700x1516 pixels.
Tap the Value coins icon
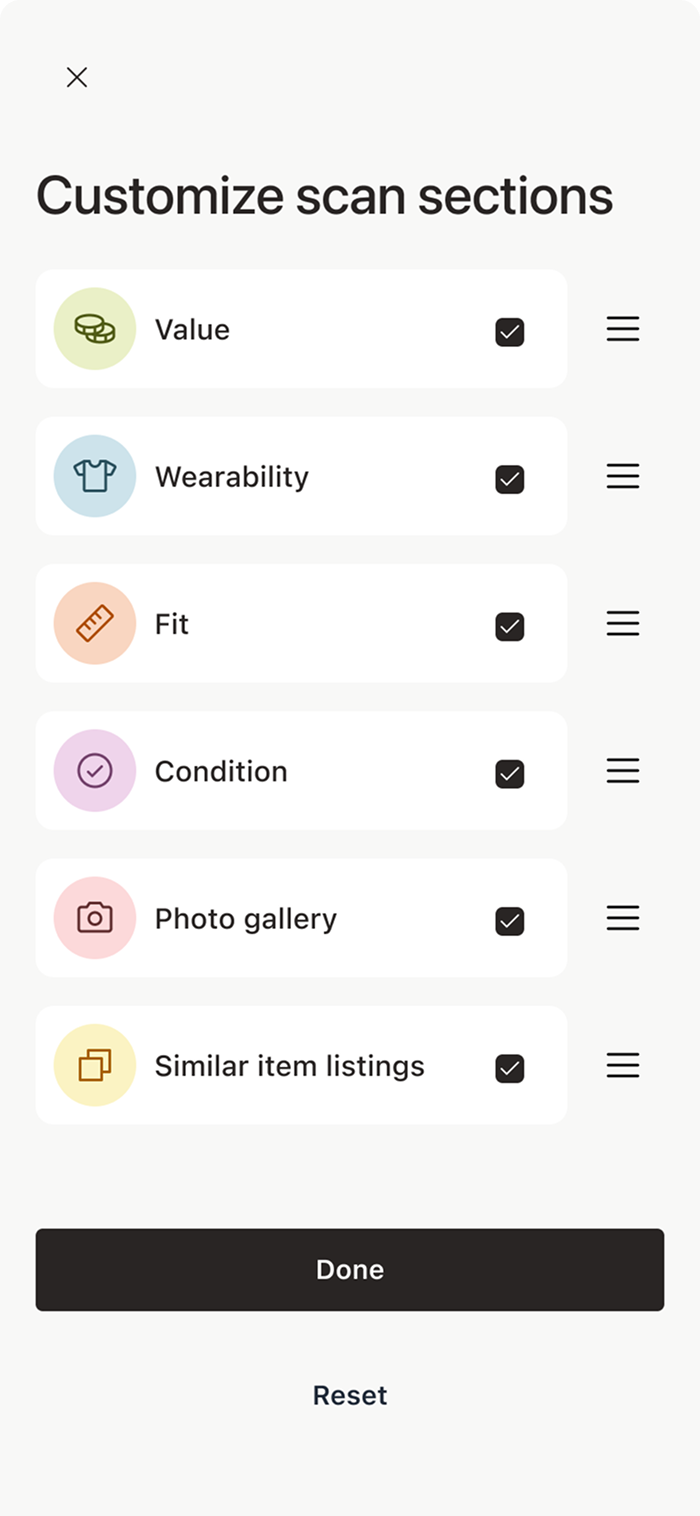pos(95,329)
